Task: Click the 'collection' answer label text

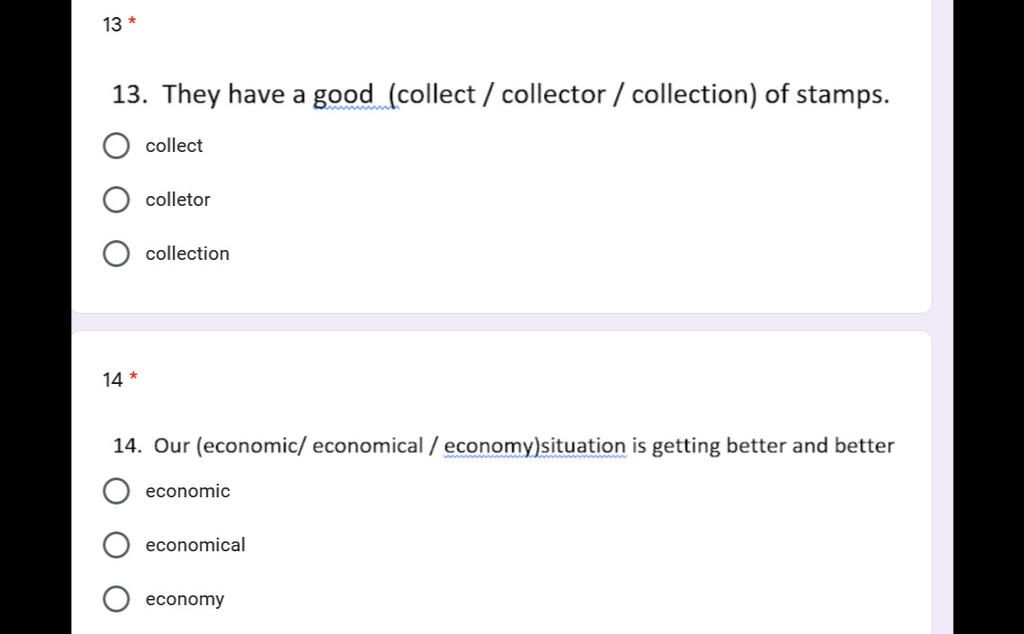Action: [187, 253]
